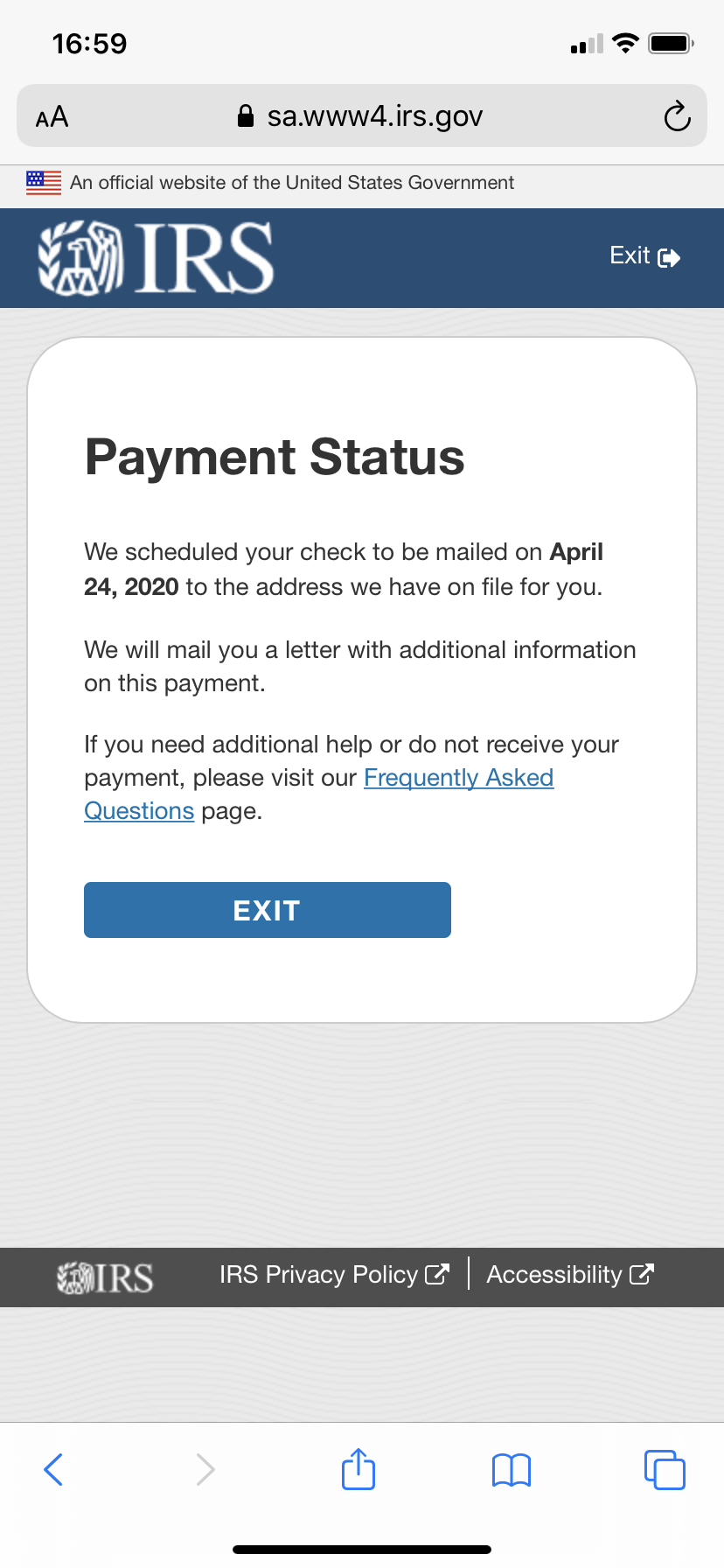Click the blue EXIT button
Screen dimensions: 724x1568
pyautogui.click(x=268, y=910)
